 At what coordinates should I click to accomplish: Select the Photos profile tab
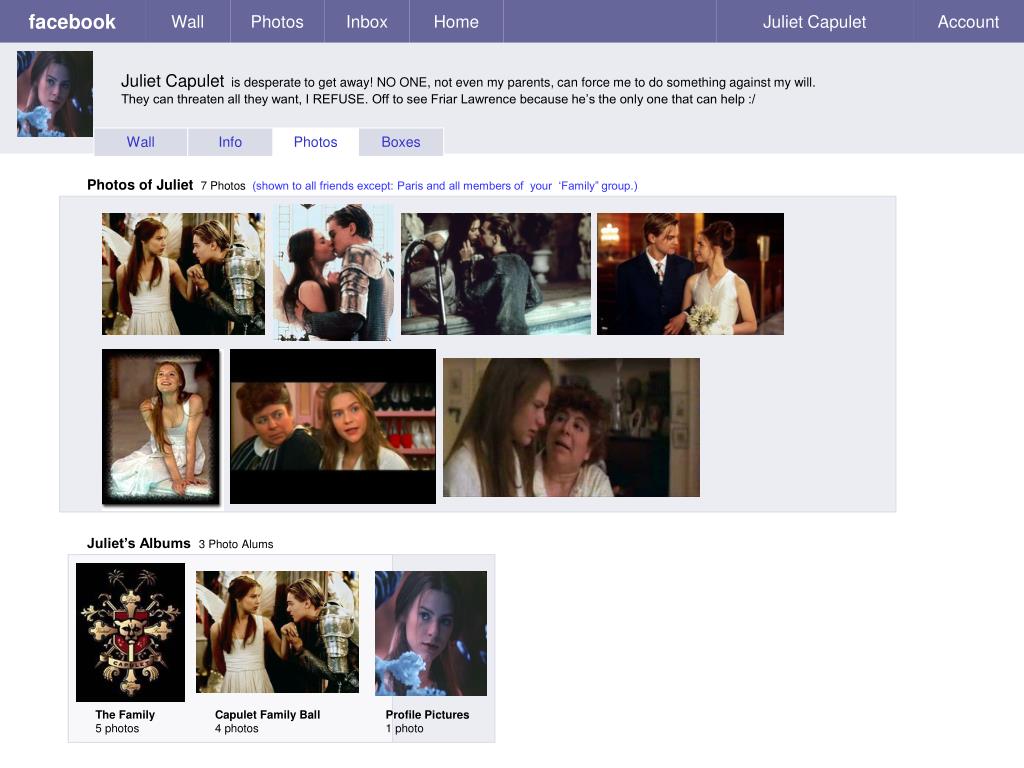click(x=315, y=142)
